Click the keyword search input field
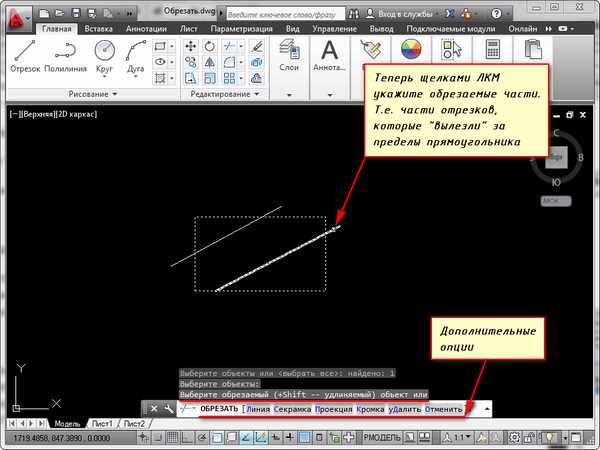 point(285,14)
